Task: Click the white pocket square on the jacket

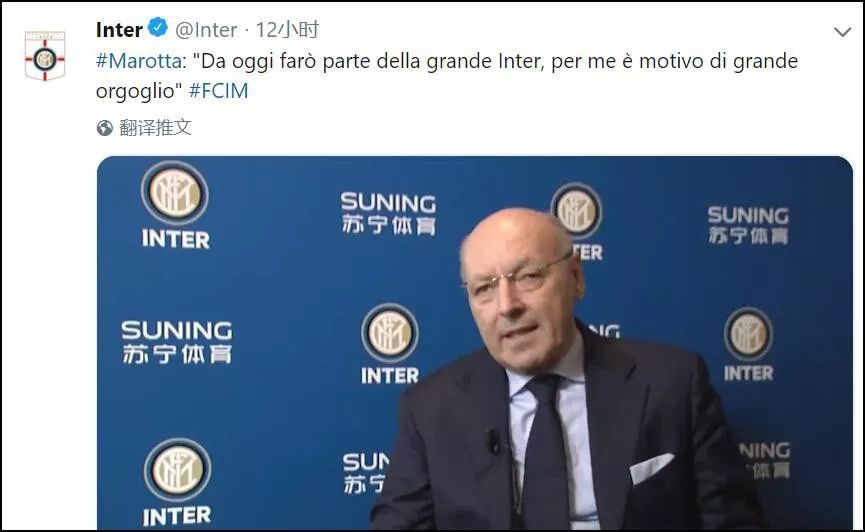Action: 651,469
